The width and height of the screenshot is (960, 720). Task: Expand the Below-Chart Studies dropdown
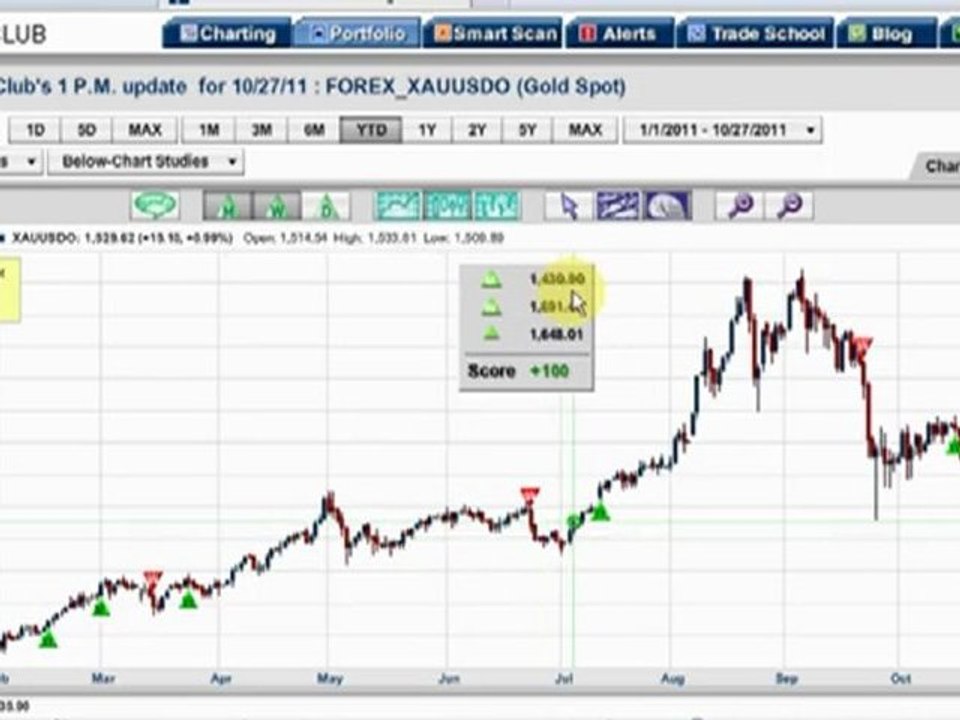pos(146,162)
